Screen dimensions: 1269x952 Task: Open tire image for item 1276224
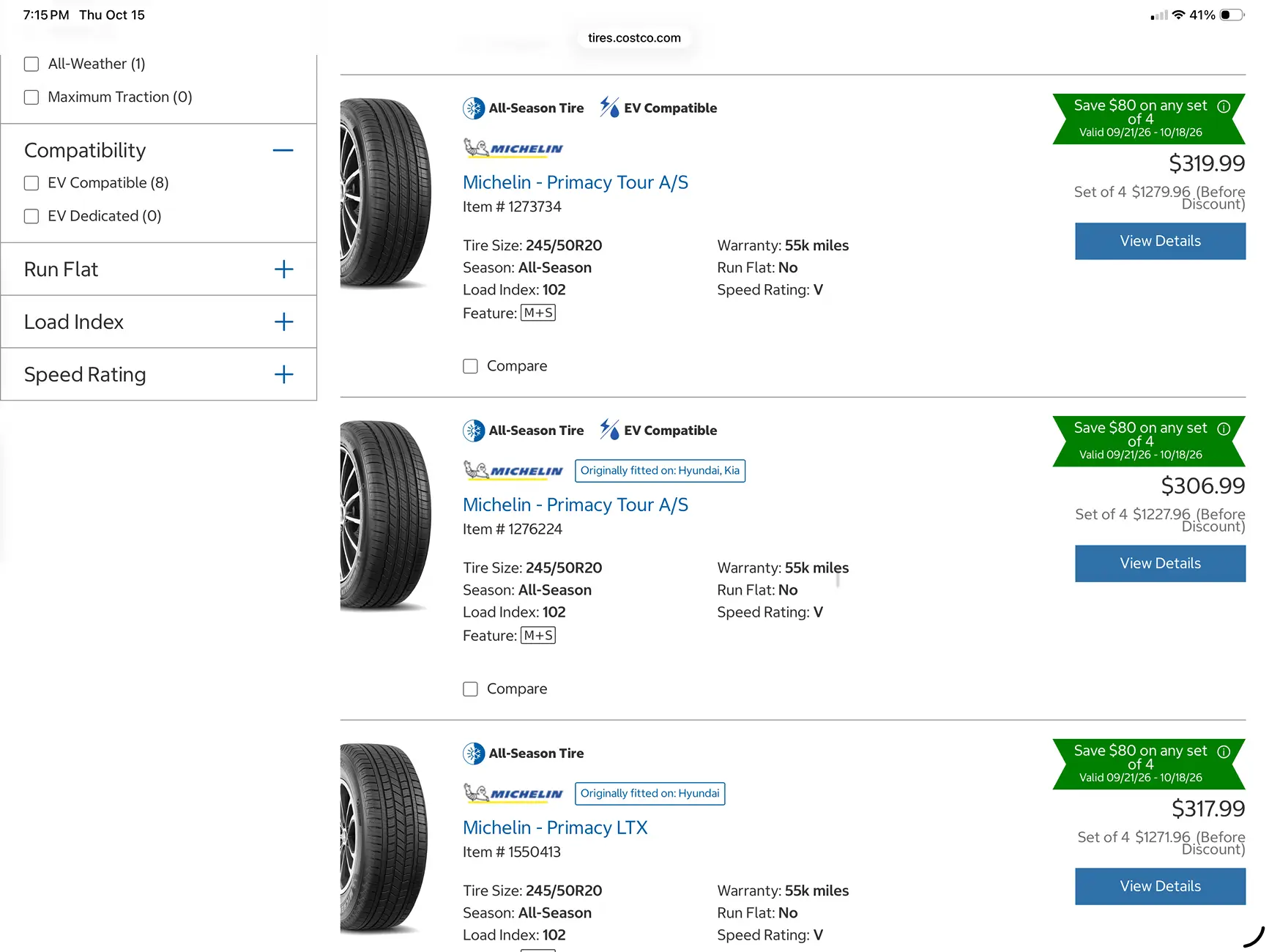pyautogui.click(x=386, y=516)
